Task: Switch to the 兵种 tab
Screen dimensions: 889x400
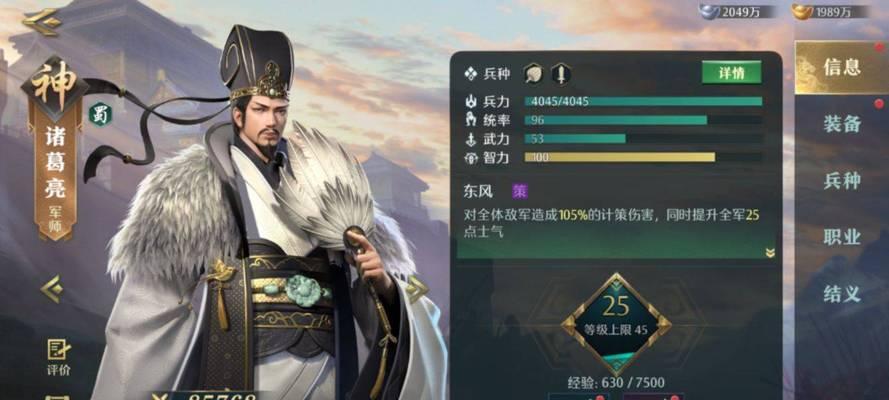Action: 842,181
